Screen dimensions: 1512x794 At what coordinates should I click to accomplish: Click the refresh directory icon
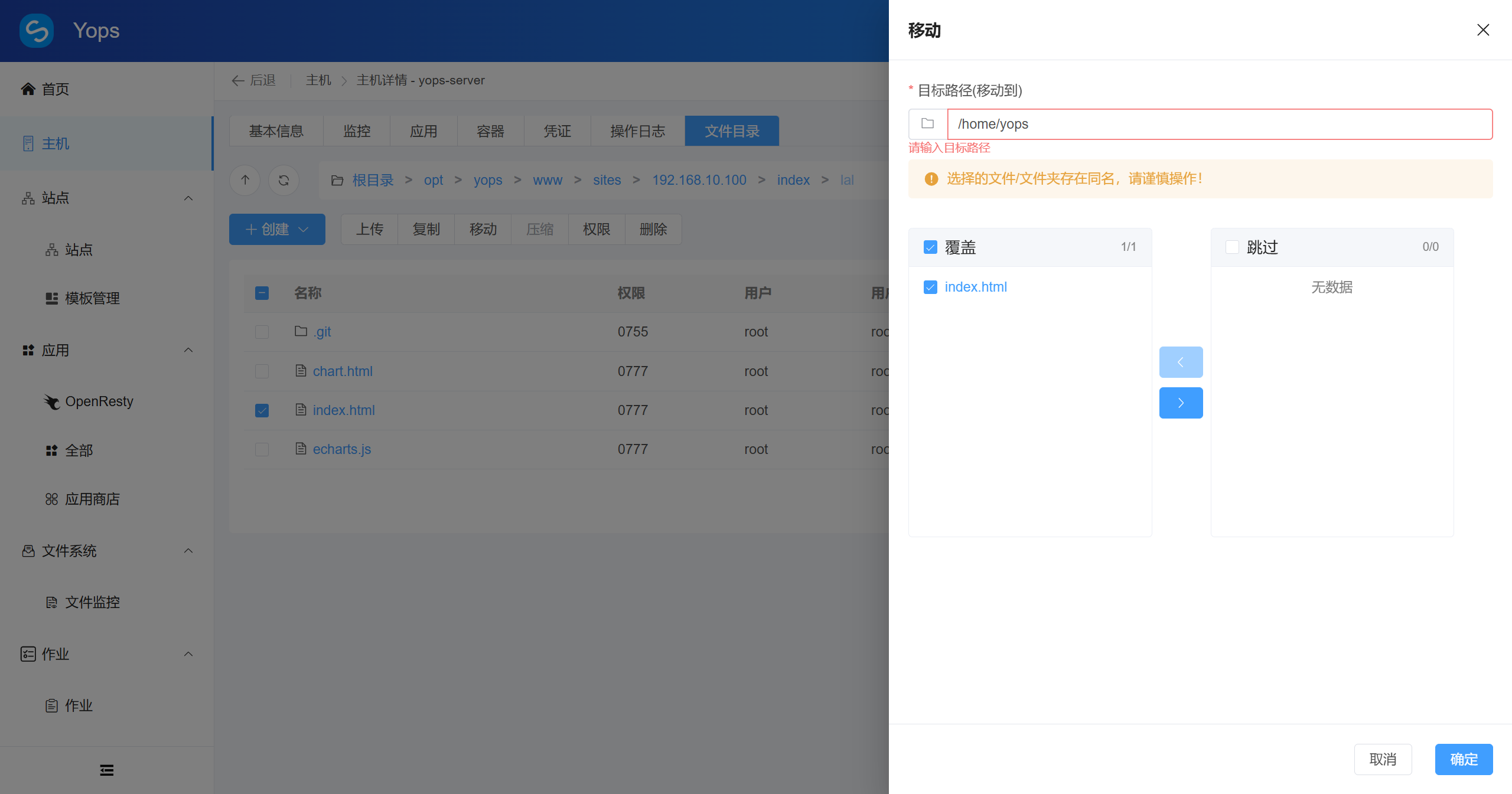pos(283,180)
